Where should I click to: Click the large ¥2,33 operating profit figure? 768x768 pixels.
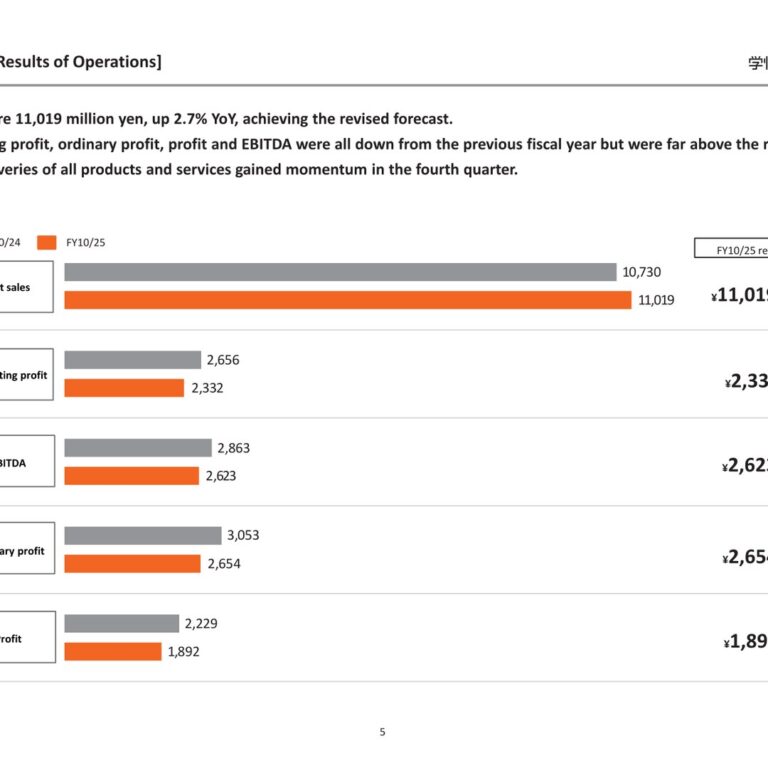[x=746, y=381]
